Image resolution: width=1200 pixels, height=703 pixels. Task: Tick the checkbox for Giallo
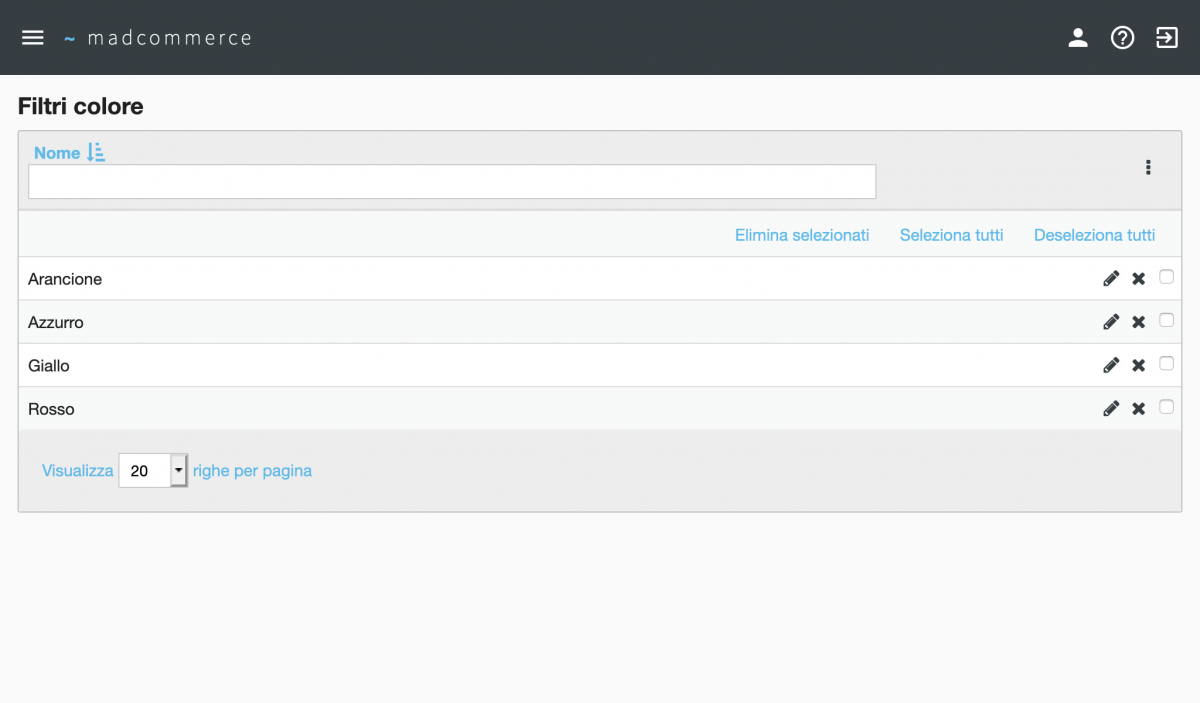point(1166,364)
